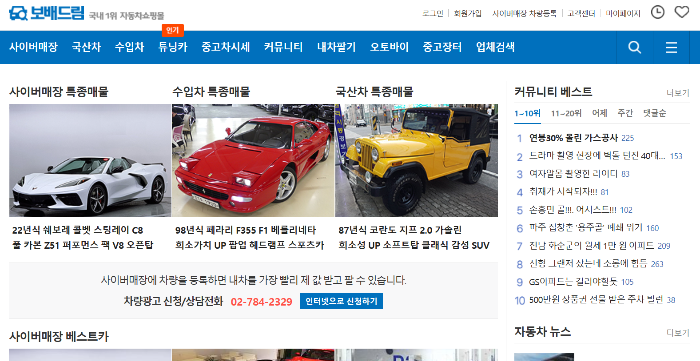
Task: Open the 내차팔기 menu
Action: coord(337,47)
